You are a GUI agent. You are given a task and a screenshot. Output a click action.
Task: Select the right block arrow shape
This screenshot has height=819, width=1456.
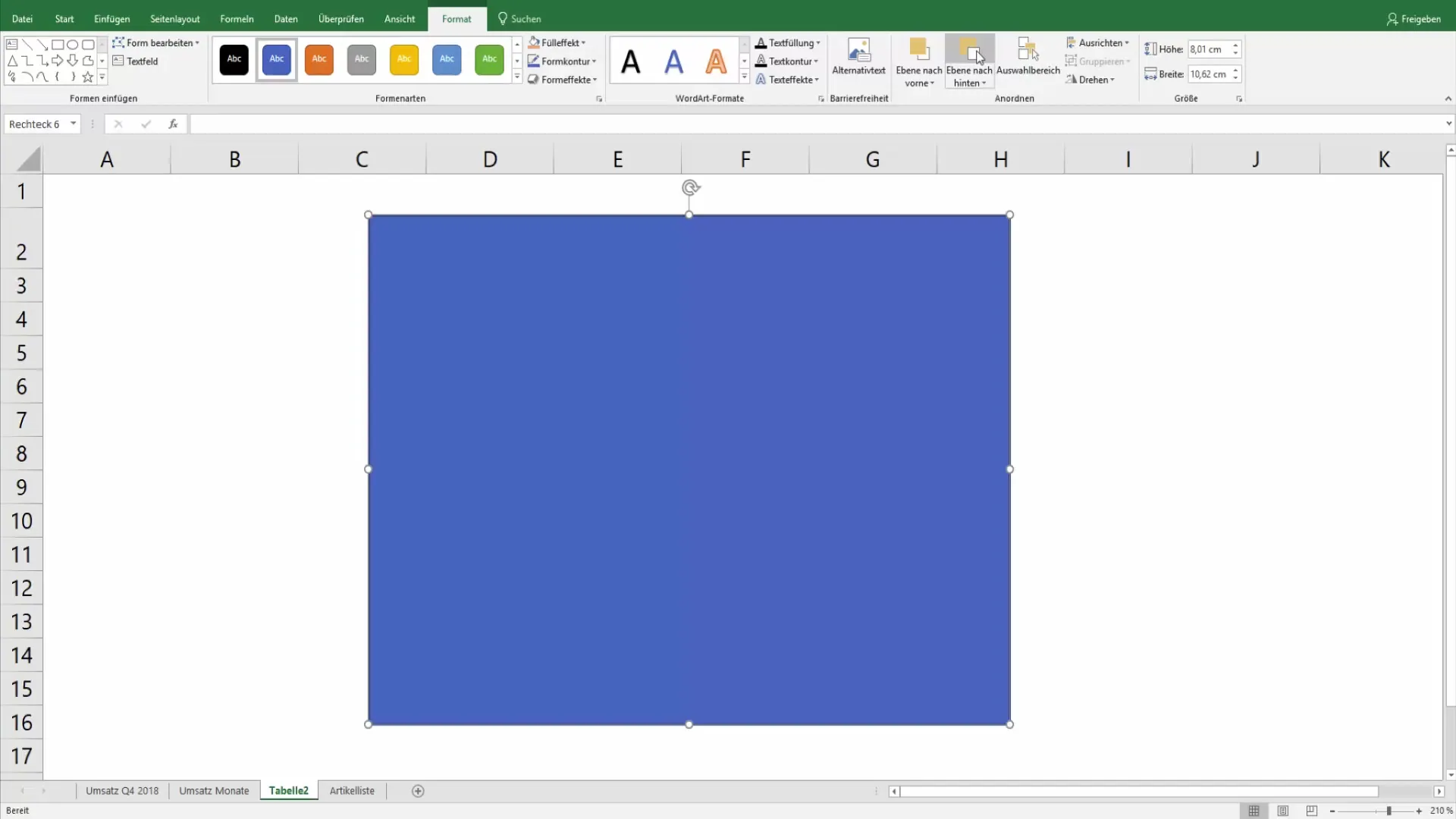point(58,60)
